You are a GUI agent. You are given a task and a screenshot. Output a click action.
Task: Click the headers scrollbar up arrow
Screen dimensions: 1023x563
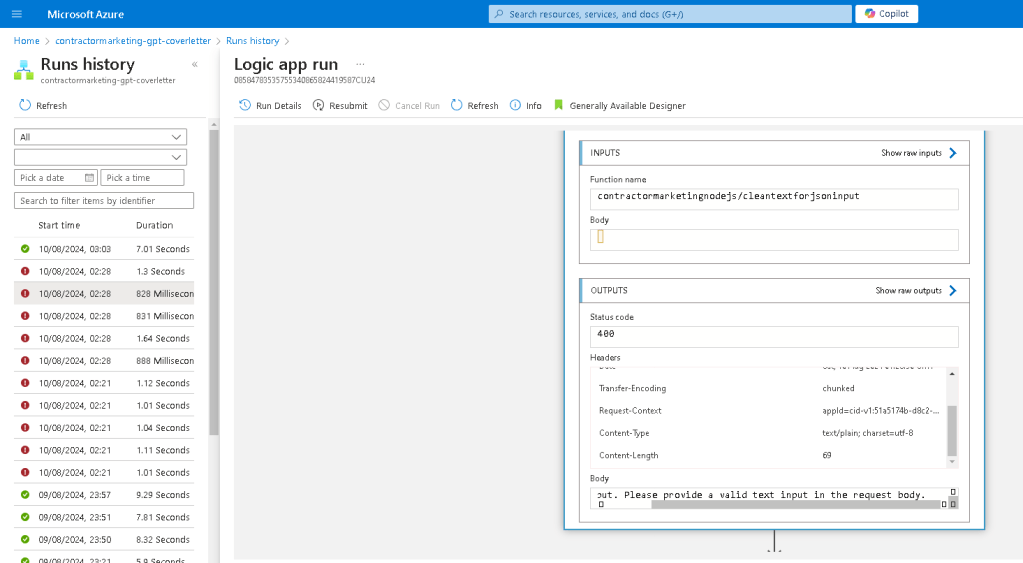(952, 374)
